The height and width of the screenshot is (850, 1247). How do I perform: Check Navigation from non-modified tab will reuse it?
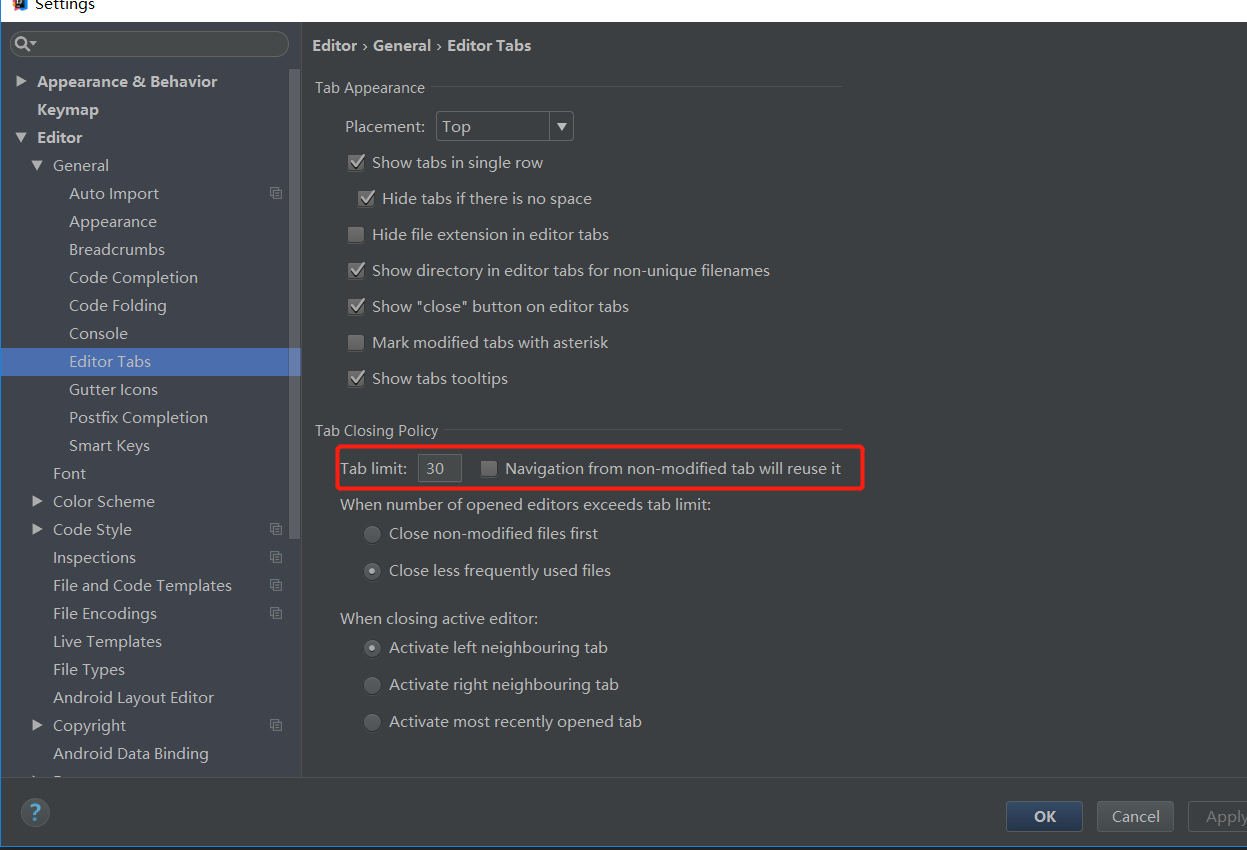pos(489,468)
